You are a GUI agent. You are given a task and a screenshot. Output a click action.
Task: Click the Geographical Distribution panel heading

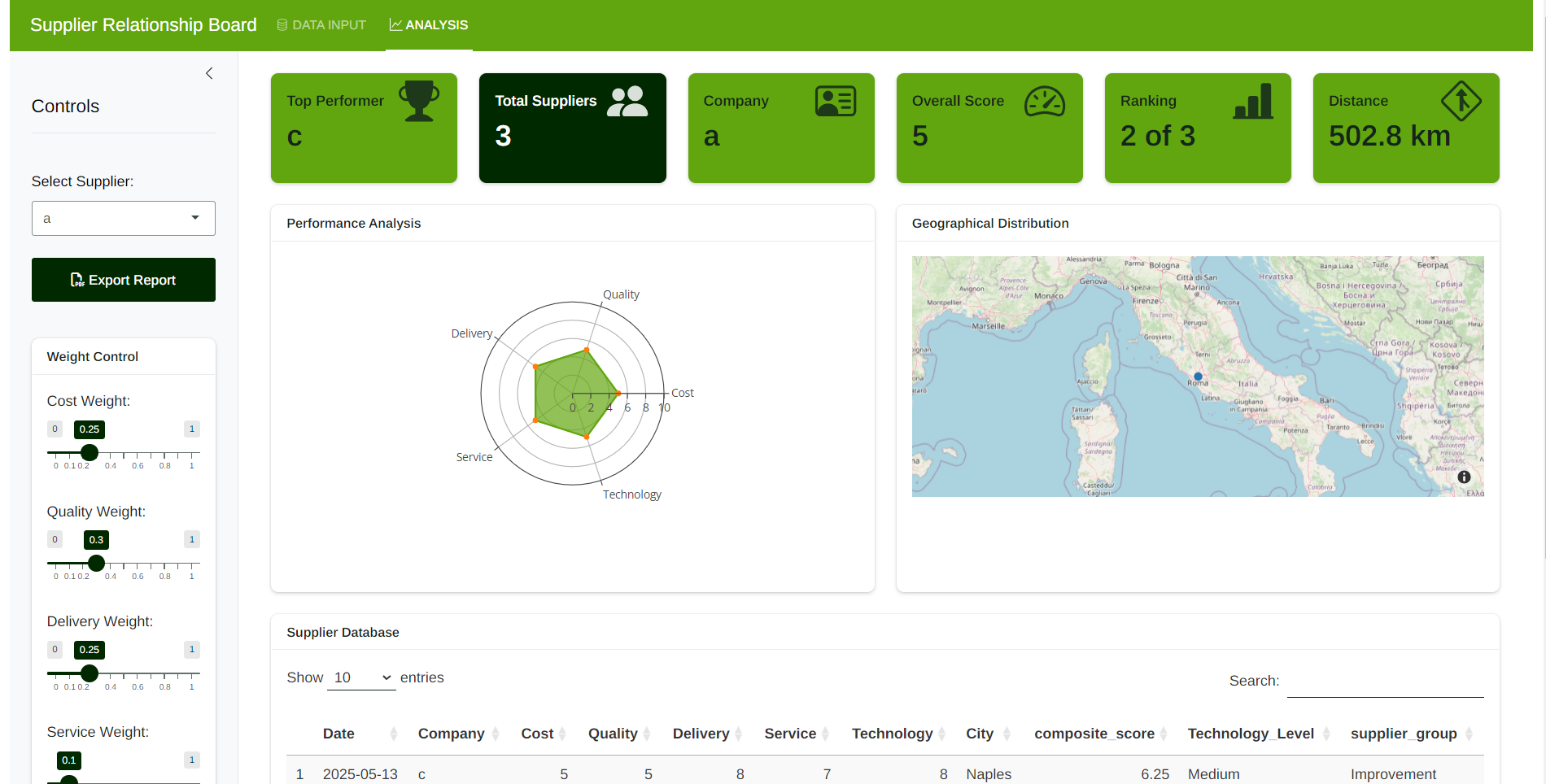click(990, 223)
